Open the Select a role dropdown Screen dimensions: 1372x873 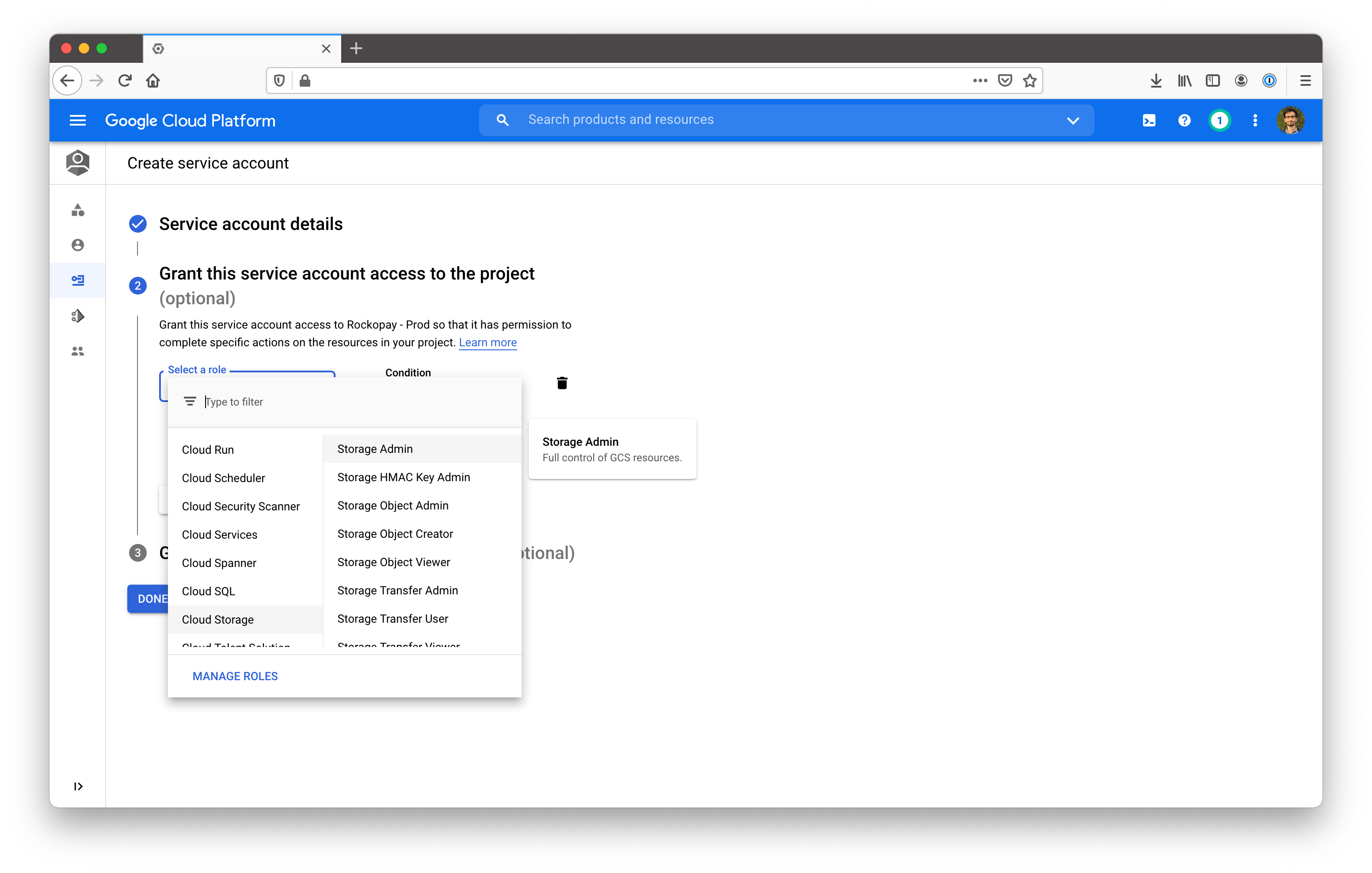click(x=247, y=386)
